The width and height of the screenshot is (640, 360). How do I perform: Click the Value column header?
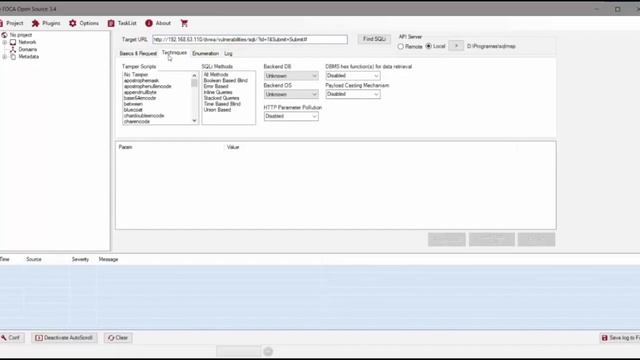point(233,147)
